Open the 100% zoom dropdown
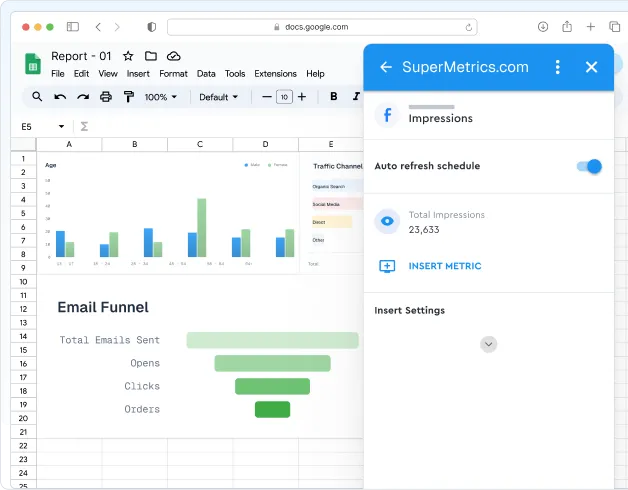 [x=161, y=97]
